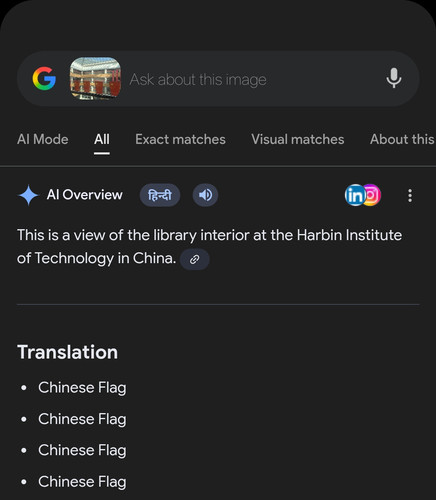The height and width of the screenshot is (500, 436).
Task: Open the About this image tab
Action: 402,139
